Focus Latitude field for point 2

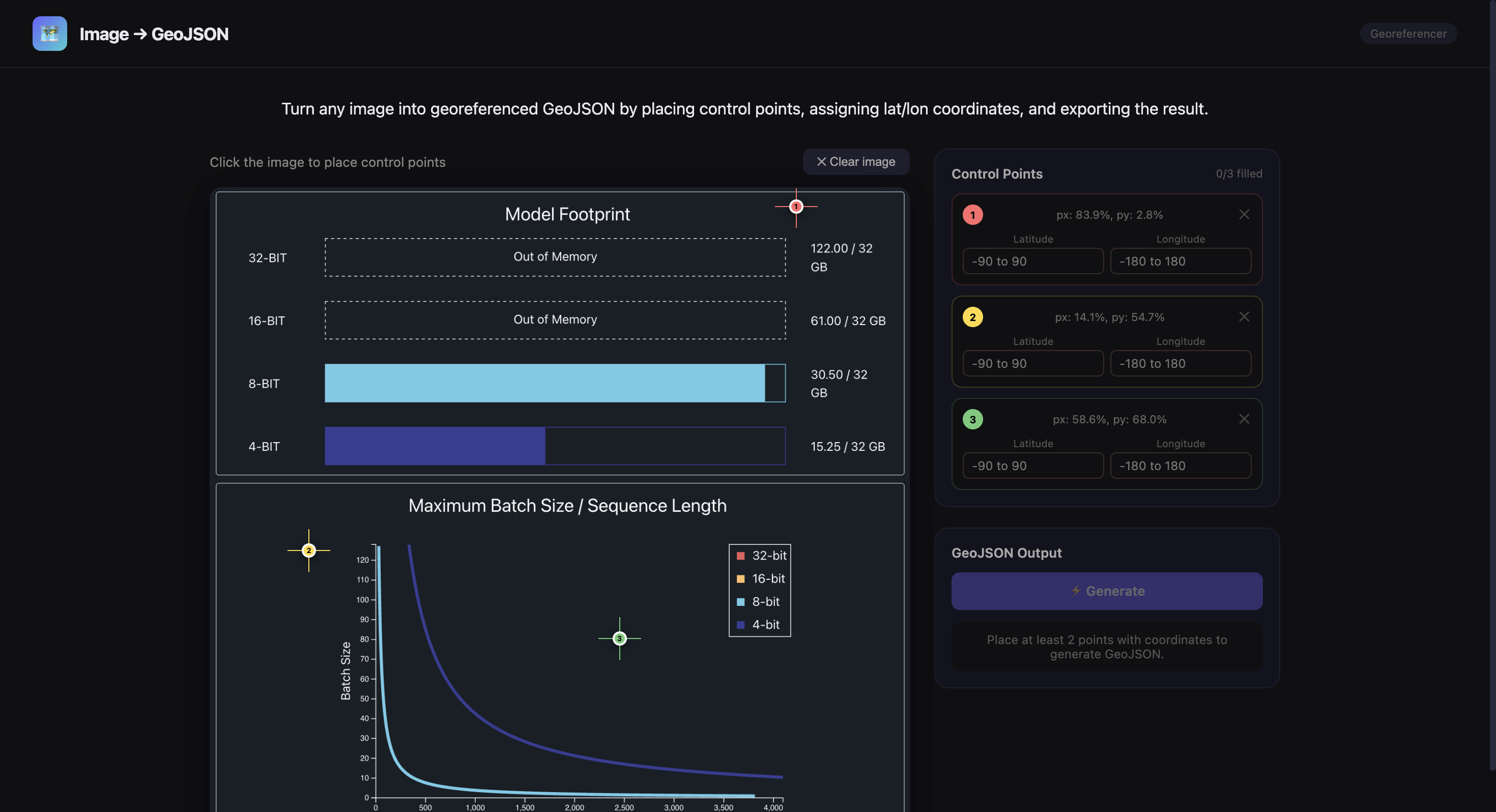click(x=1032, y=364)
